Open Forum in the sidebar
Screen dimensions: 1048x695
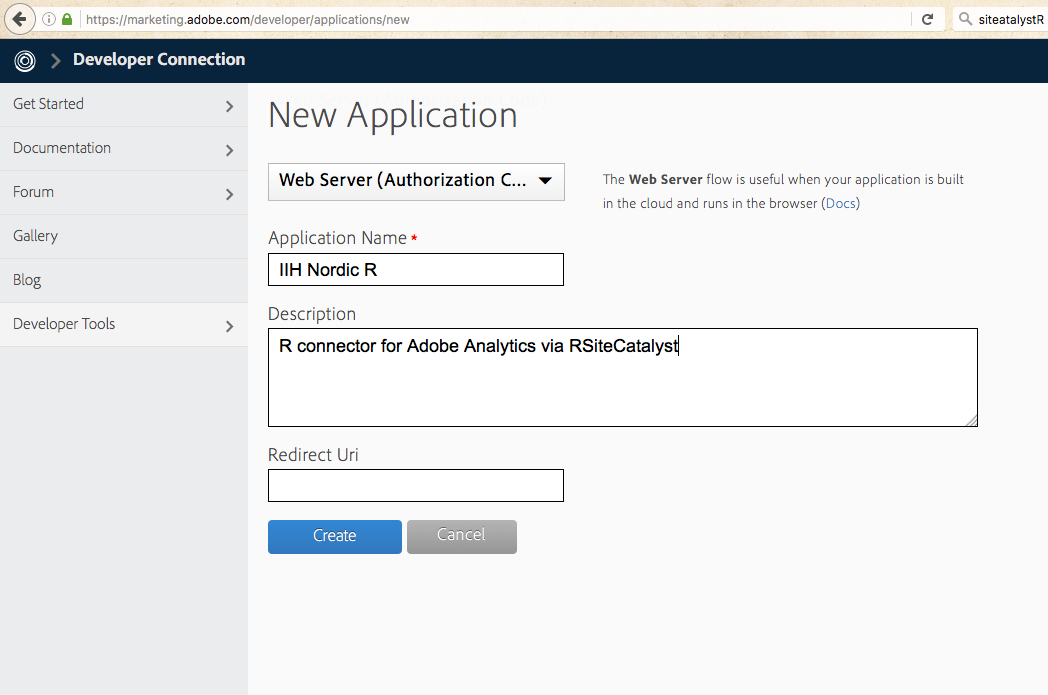(x=124, y=192)
